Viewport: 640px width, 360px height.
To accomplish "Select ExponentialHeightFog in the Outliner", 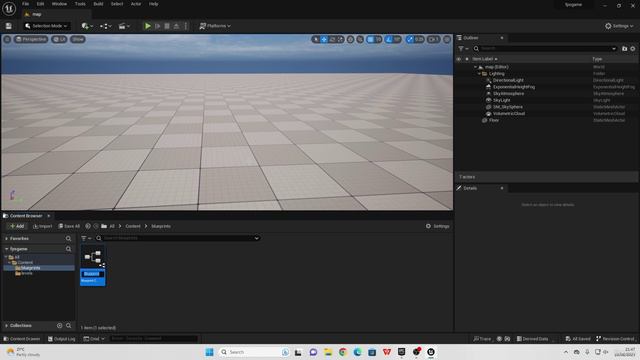I will pyautogui.click(x=514, y=87).
